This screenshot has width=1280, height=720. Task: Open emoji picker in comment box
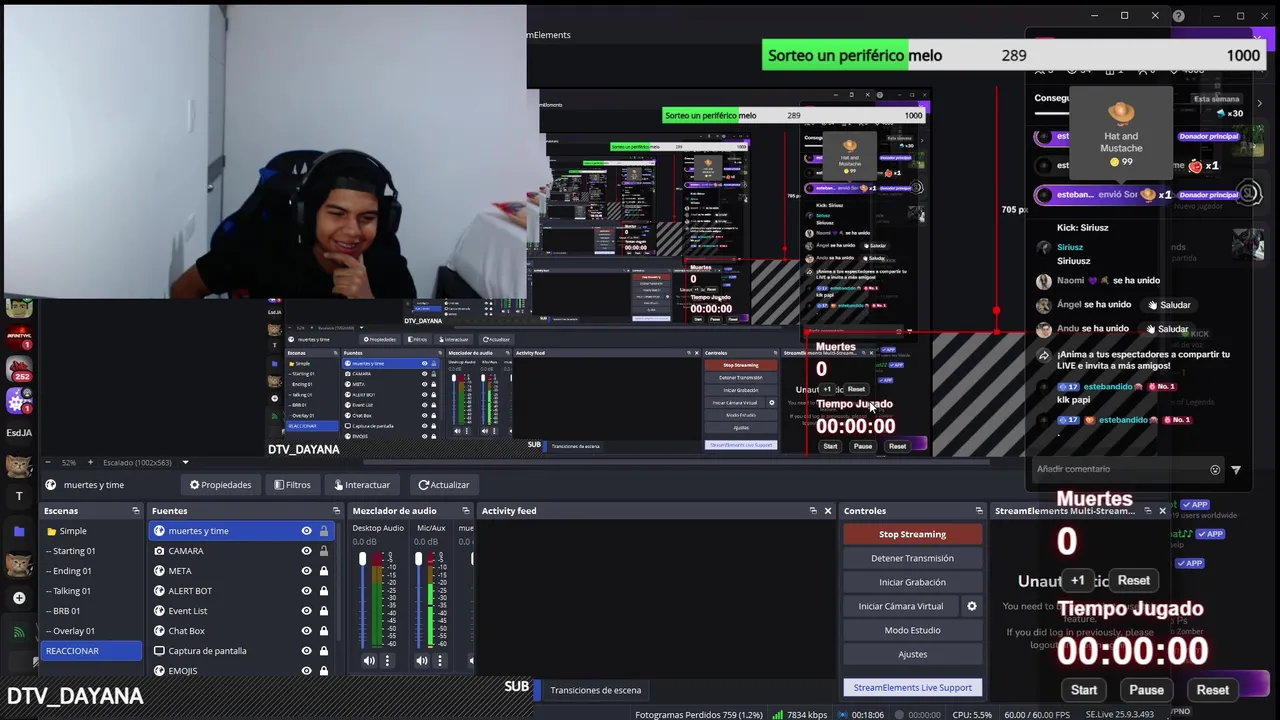(x=1215, y=469)
